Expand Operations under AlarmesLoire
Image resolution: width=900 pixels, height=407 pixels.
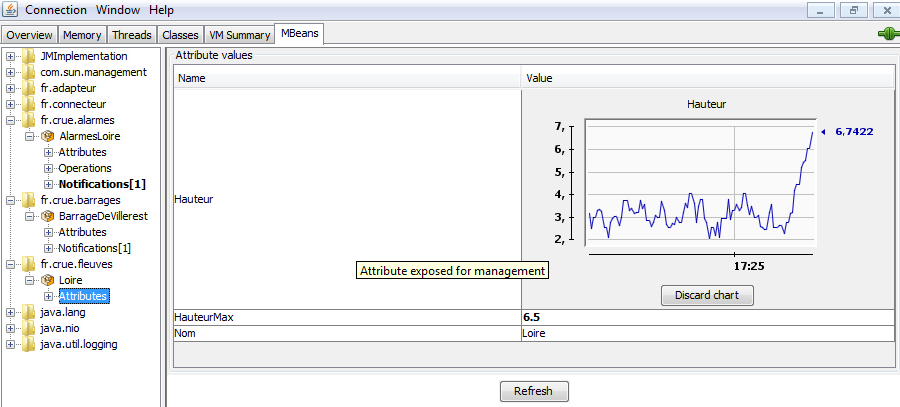tap(49, 168)
